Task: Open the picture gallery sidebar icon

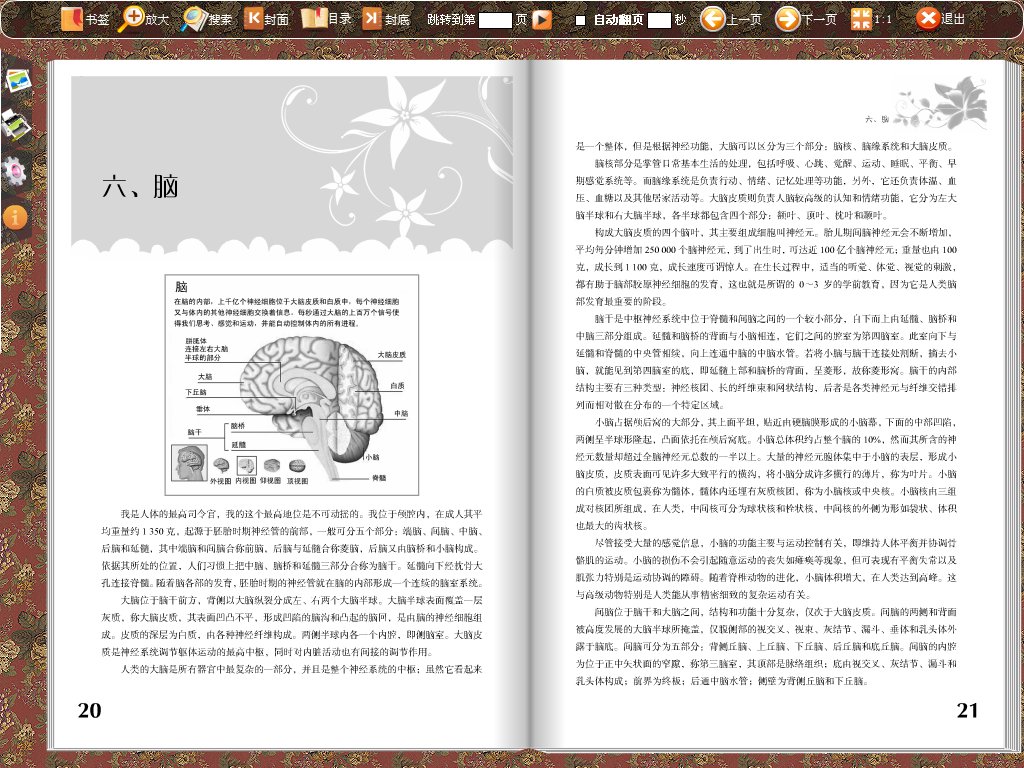Action: [18, 80]
